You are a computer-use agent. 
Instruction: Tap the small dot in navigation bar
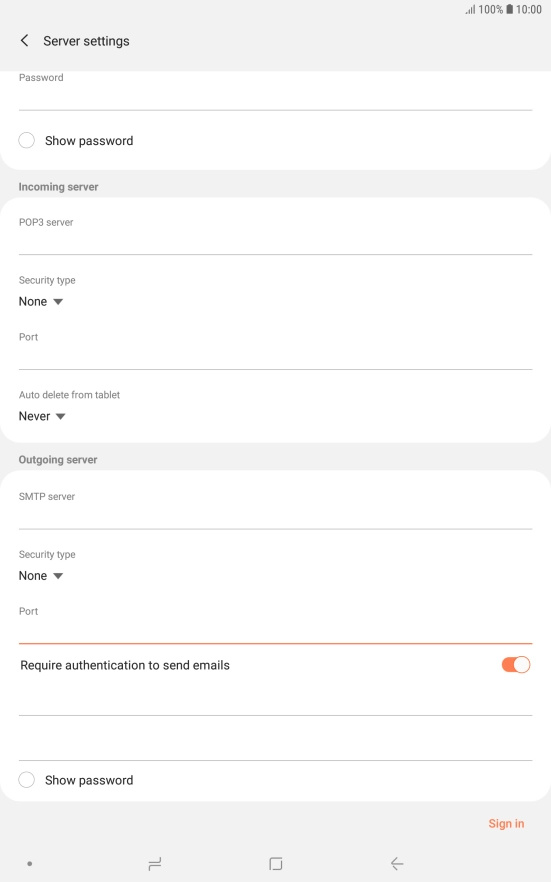click(x=29, y=863)
